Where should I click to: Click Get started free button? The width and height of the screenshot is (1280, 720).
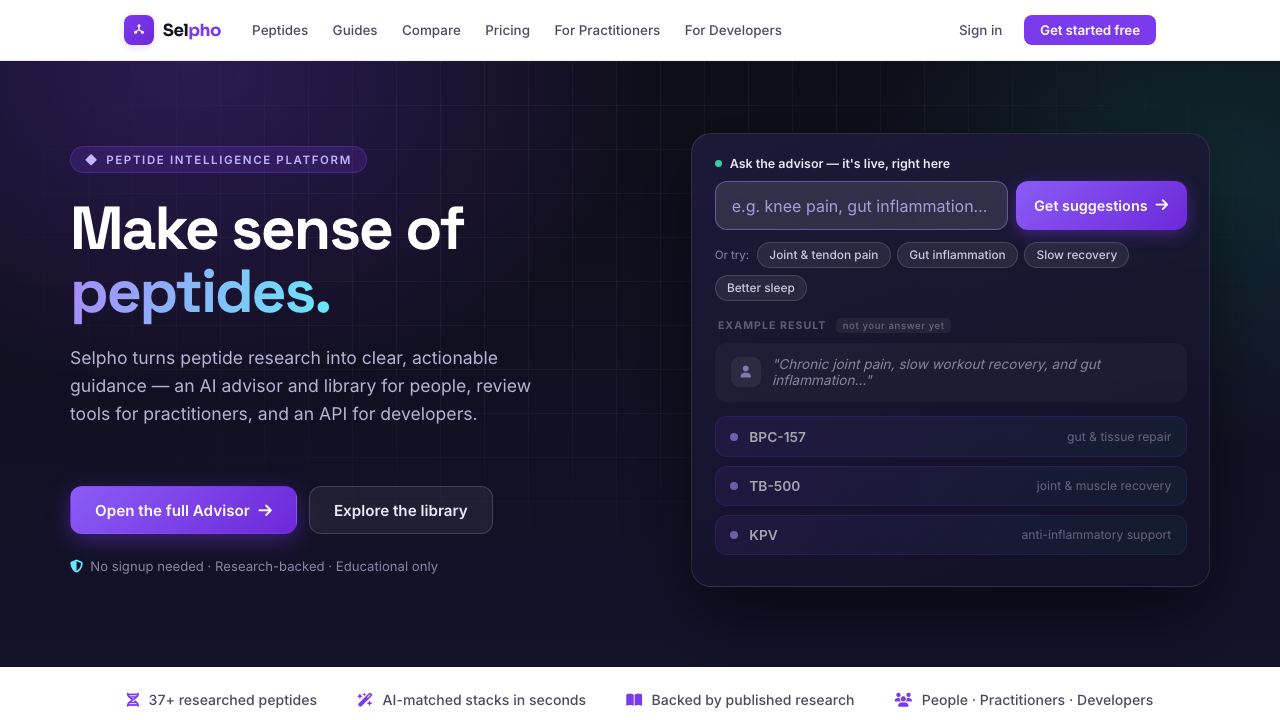click(x=1090, y=30)
